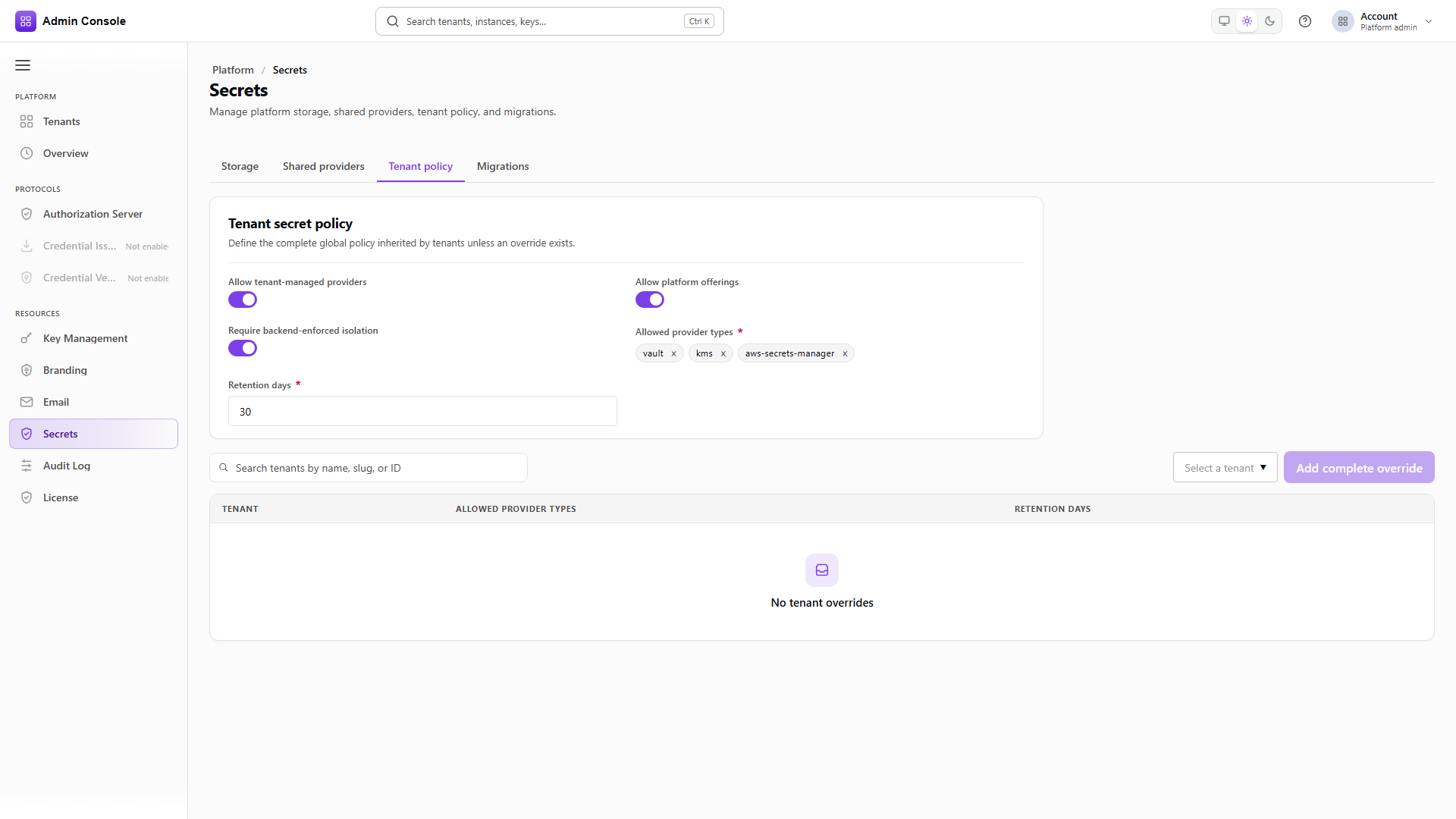Click Credential Verifier shield icon
The image size is (1456, 819).
(x=27, y=278)
